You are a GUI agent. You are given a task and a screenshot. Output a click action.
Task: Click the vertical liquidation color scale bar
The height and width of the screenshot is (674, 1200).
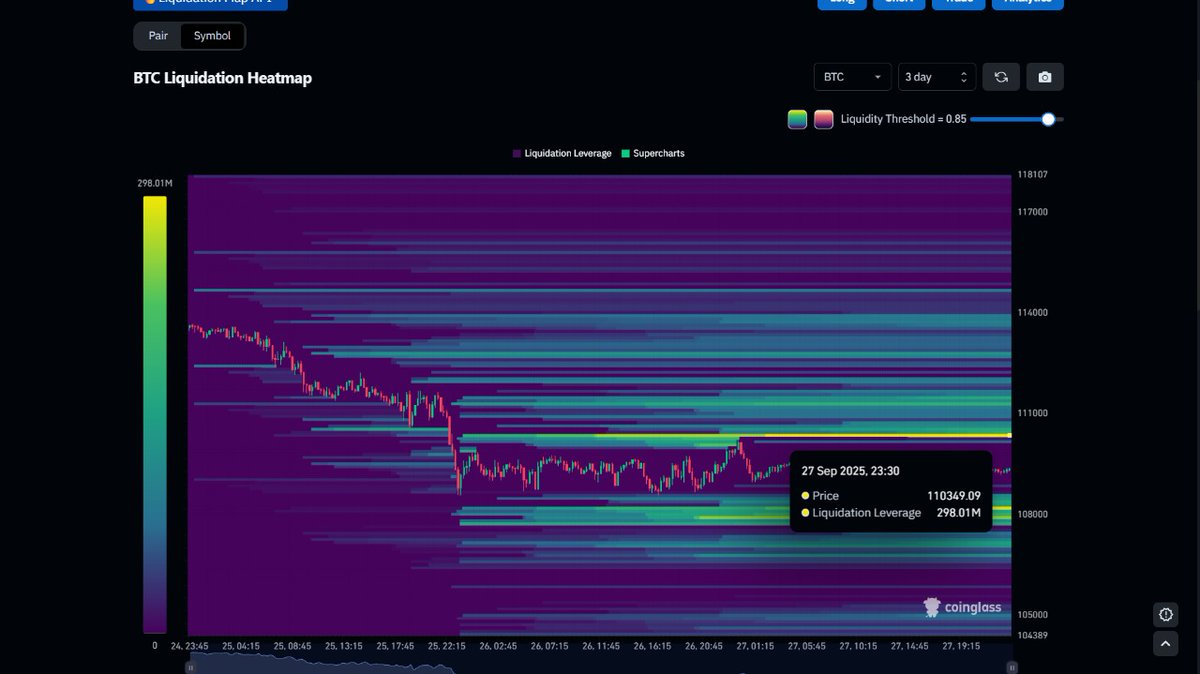(154, 414)
